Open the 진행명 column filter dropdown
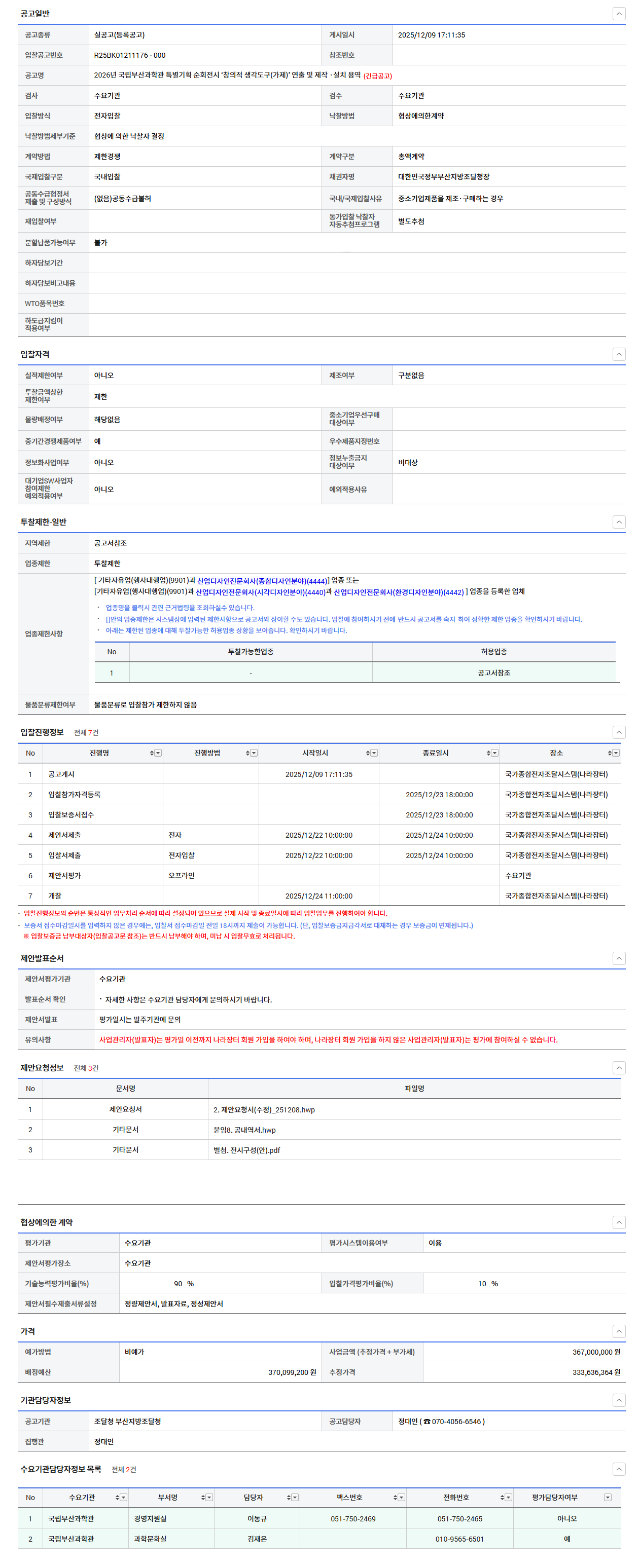The width and height of the screenshot is (639, 1568). click(158, 753)
